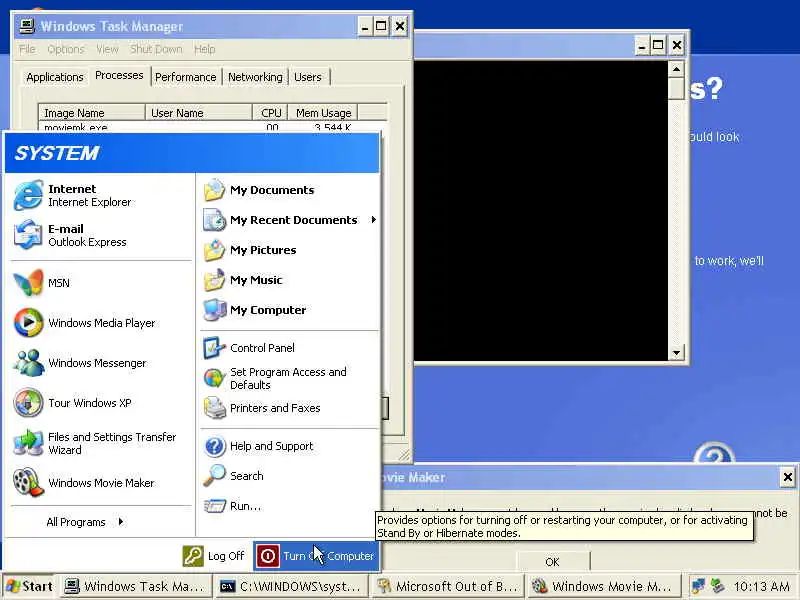Viewport: 800px width, 600px height.
Task: Click the 10:13 AM clock
Action: pyautogui.click(x=761, y=587)
